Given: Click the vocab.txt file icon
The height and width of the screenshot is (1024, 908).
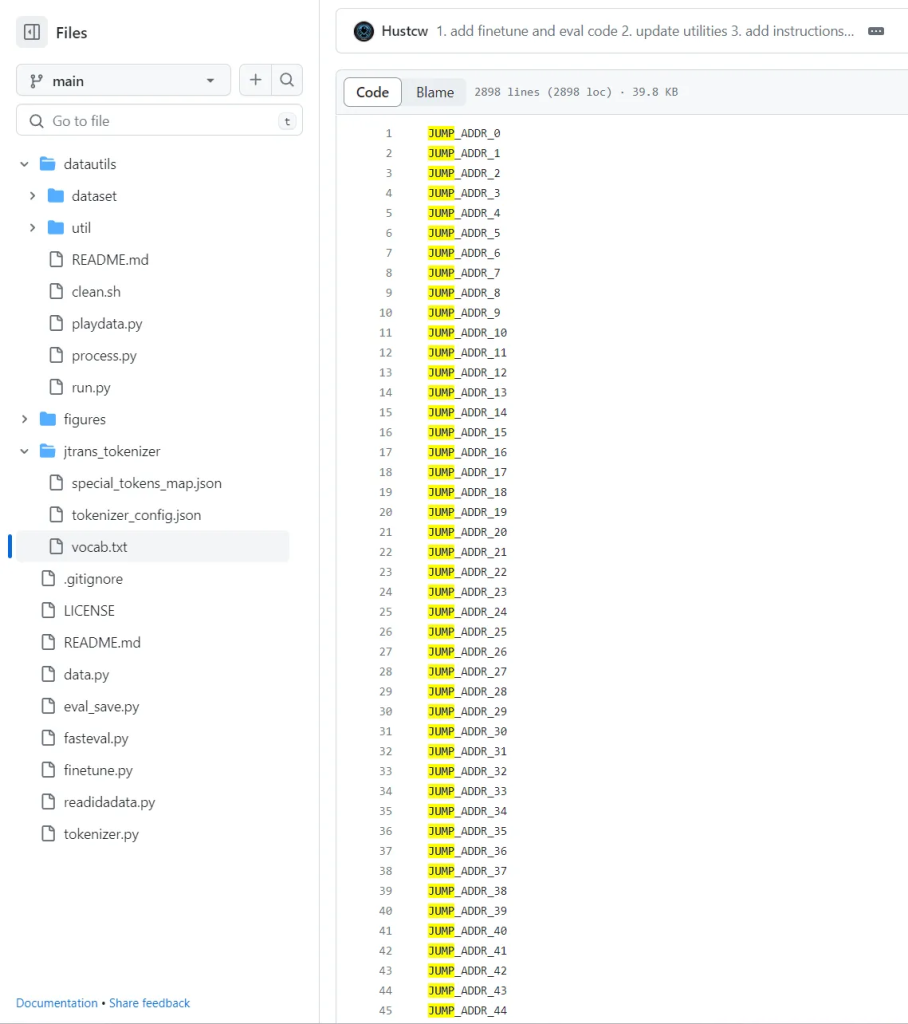Looking at the screenshot, I should pyautogui.click(x=56, y=547).
